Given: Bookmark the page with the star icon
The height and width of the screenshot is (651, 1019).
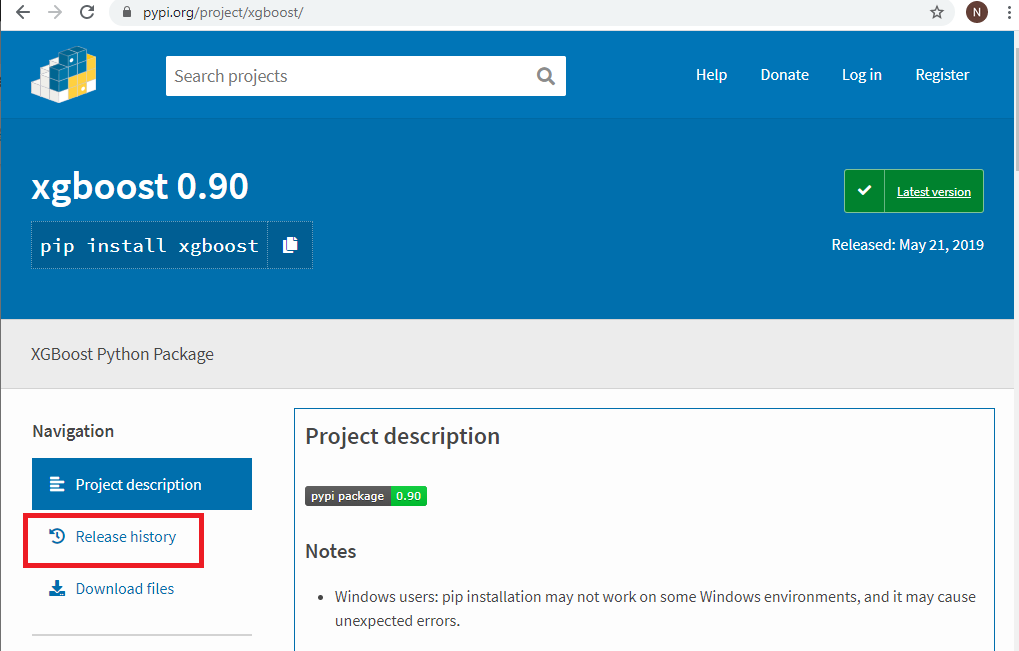Looking at the screenshot, I should 937,13.
